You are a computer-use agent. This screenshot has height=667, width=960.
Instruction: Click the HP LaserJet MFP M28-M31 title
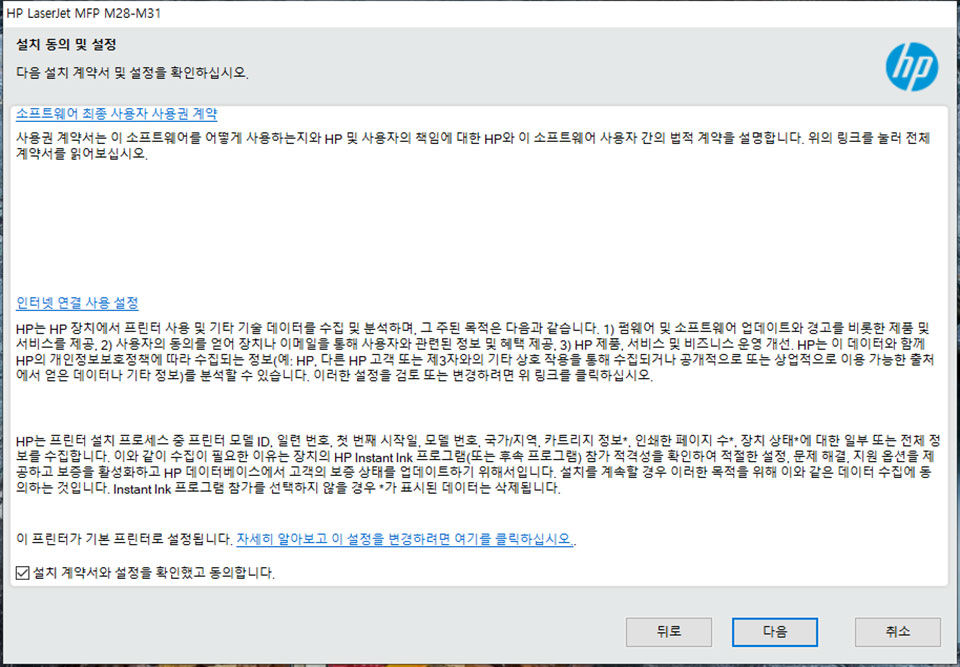coord(84,13)
